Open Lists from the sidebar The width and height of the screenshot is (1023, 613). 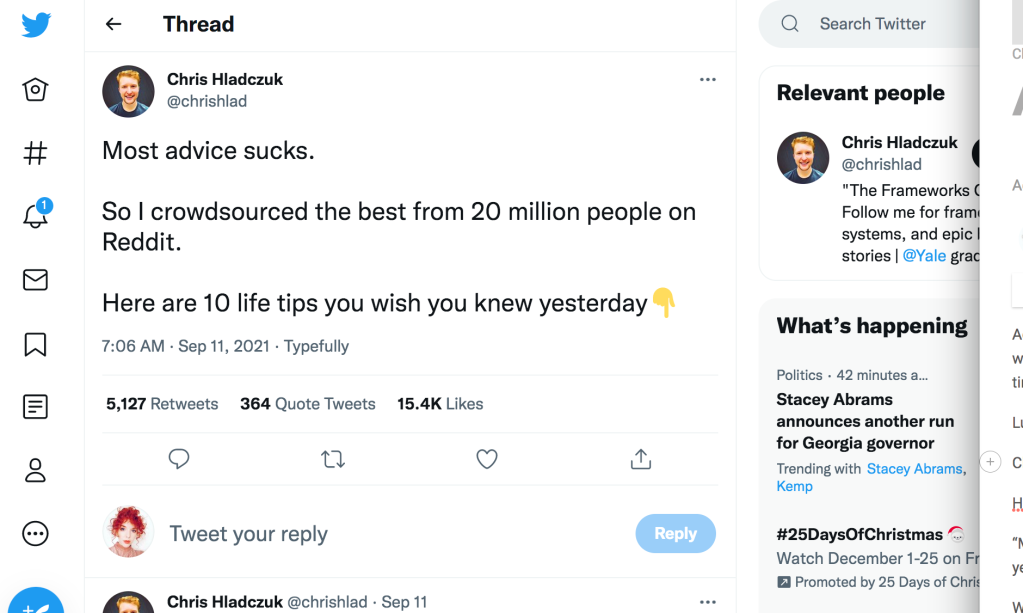35,407
